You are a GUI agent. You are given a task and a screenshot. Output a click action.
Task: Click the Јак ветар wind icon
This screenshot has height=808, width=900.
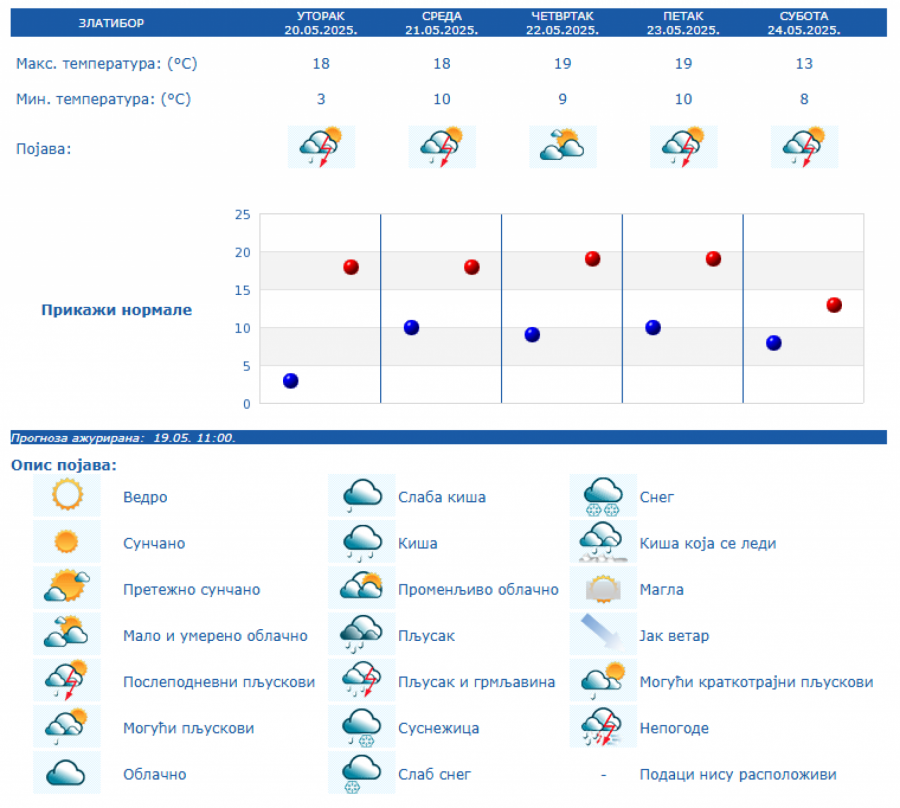603,634
